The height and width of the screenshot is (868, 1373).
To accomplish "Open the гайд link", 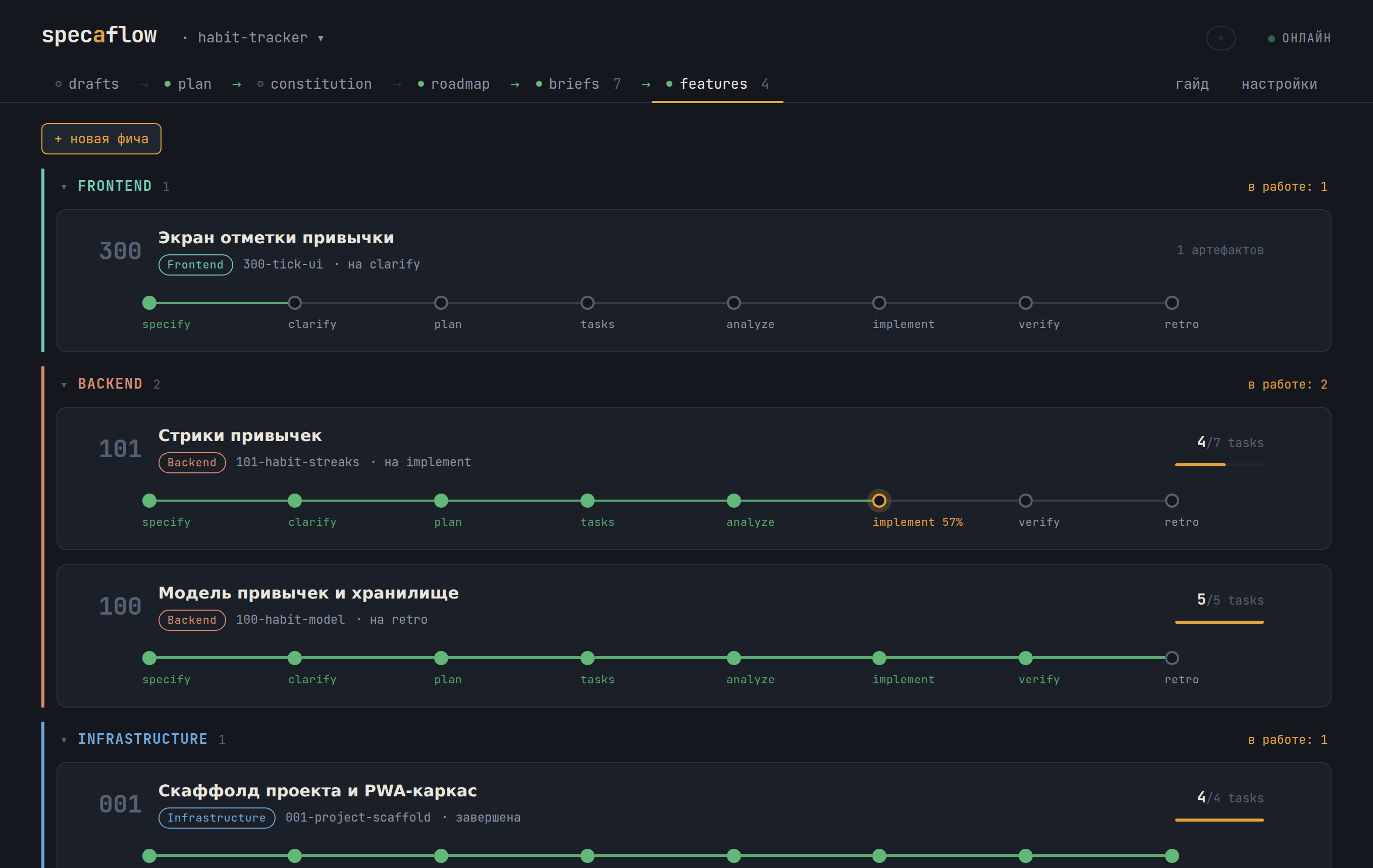I will [1192, 84].
